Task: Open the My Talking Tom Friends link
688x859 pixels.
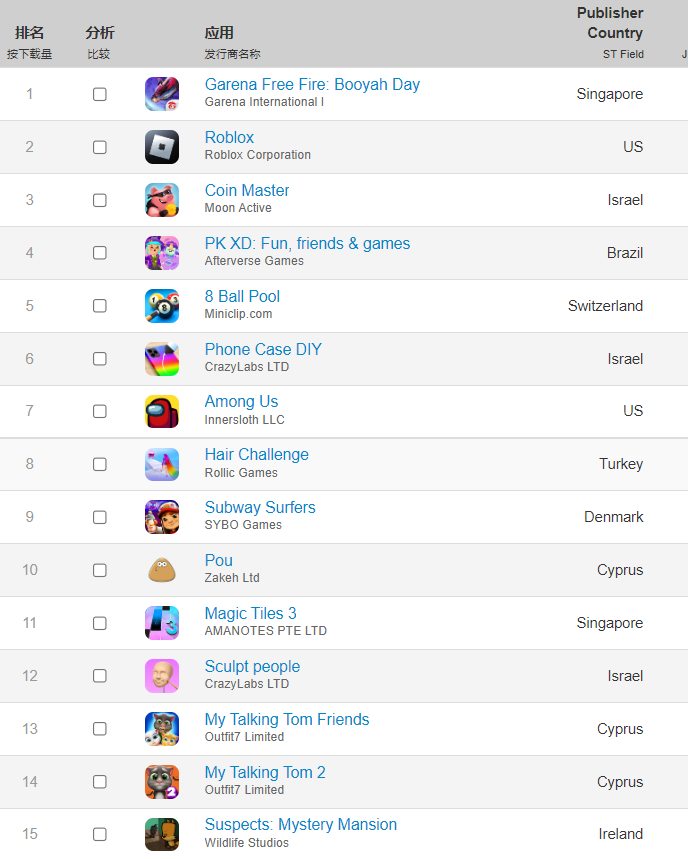Action: (287, 720)
